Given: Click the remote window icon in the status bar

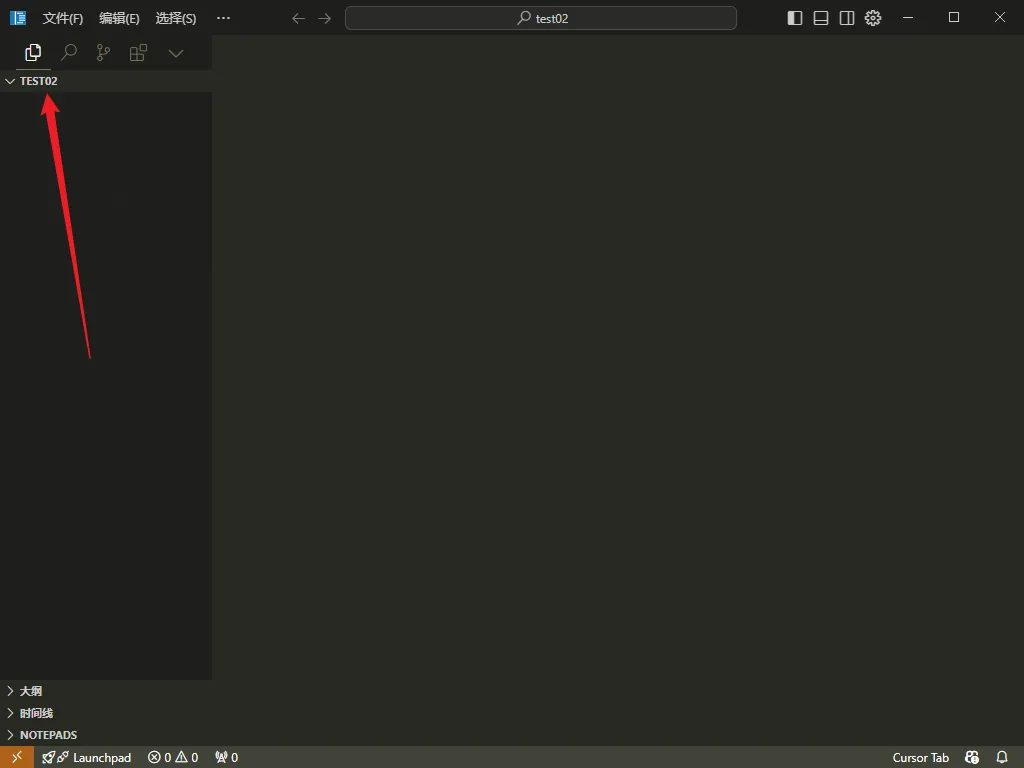Looking at the screenshot, I should click(16, 757).
